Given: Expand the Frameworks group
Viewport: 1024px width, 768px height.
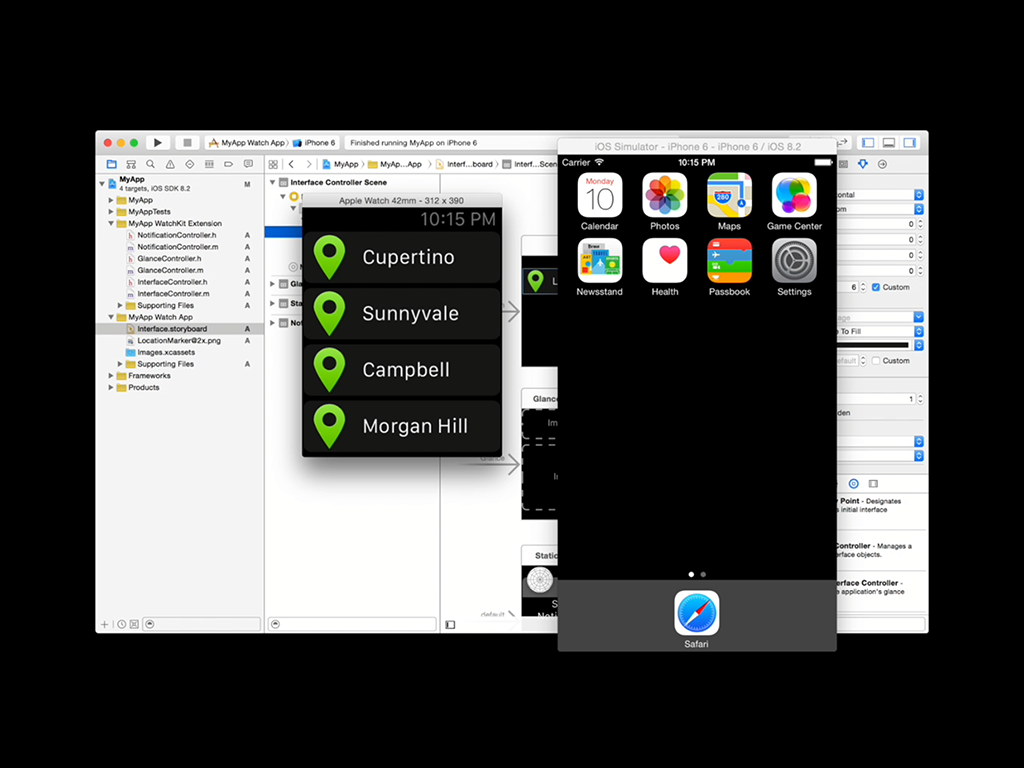Looking at the screenshot, I should (111, 376).
